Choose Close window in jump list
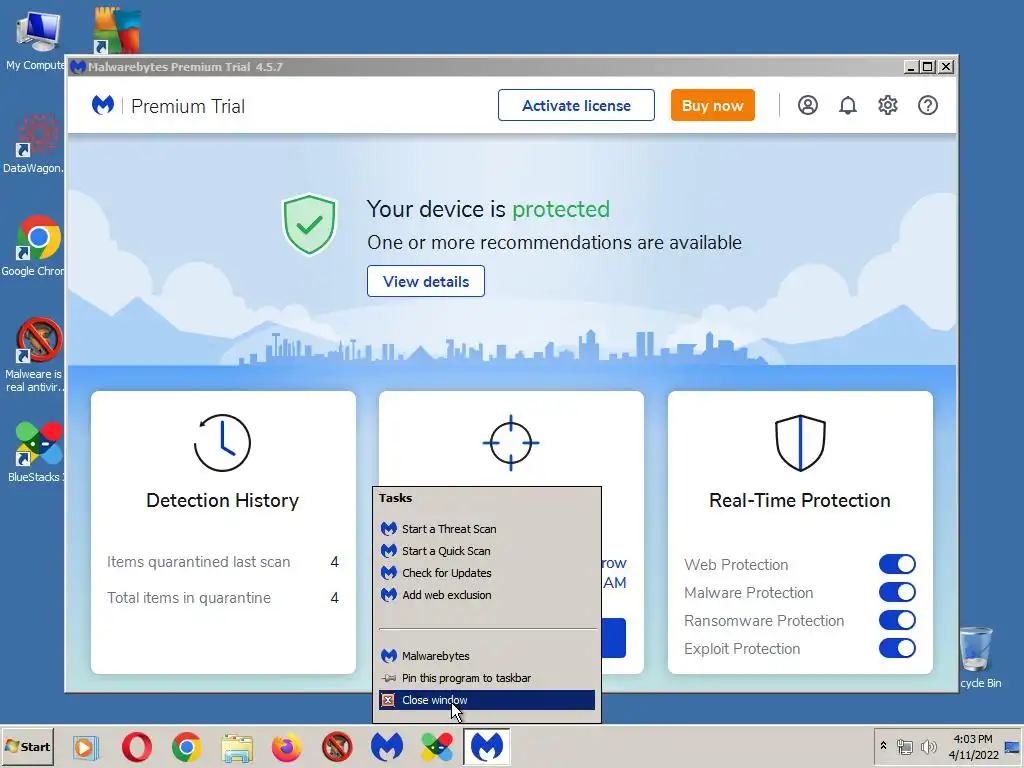 [487, 700]
